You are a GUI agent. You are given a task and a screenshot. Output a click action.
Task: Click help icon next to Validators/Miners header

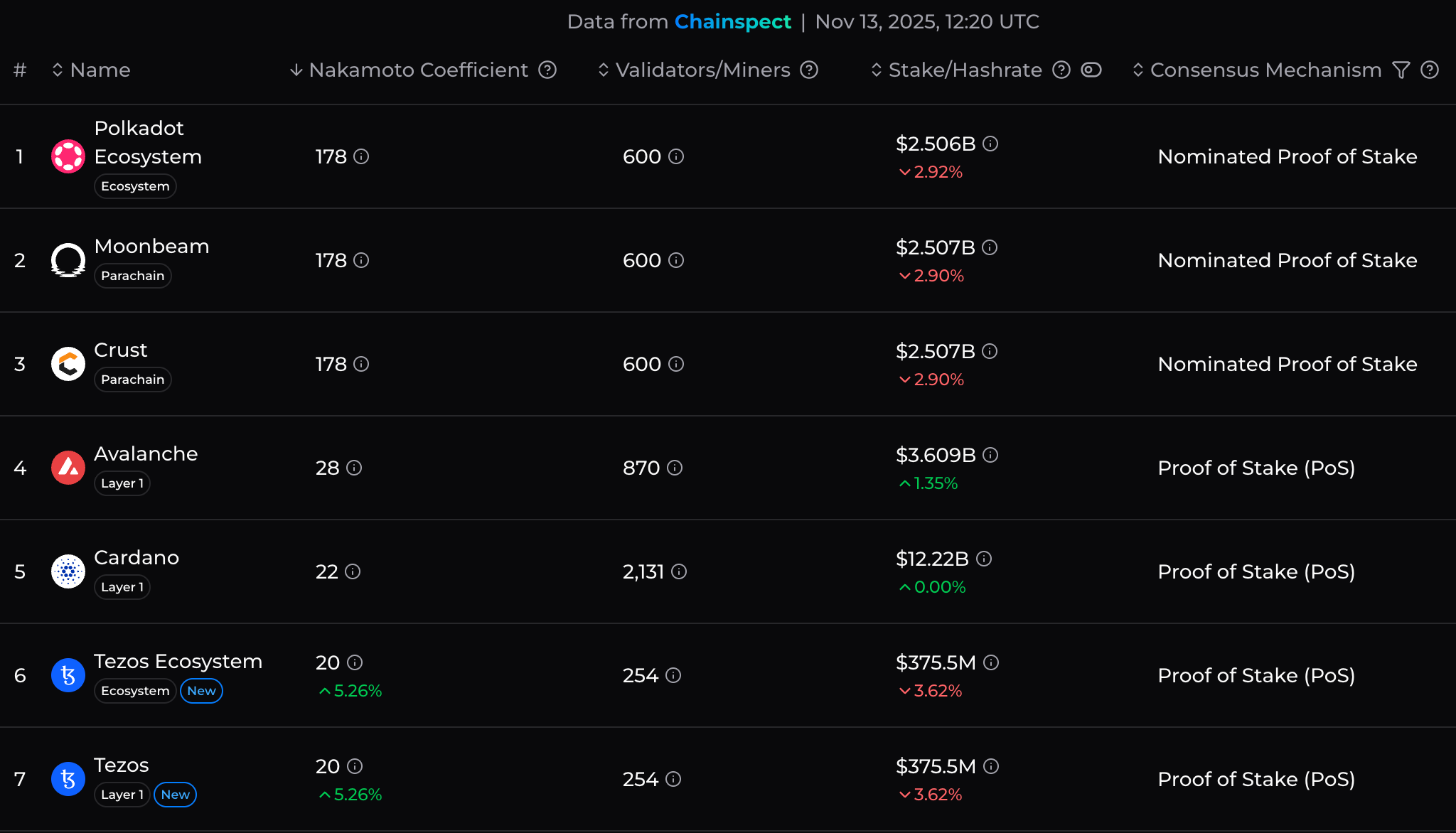tap(809, 70)
